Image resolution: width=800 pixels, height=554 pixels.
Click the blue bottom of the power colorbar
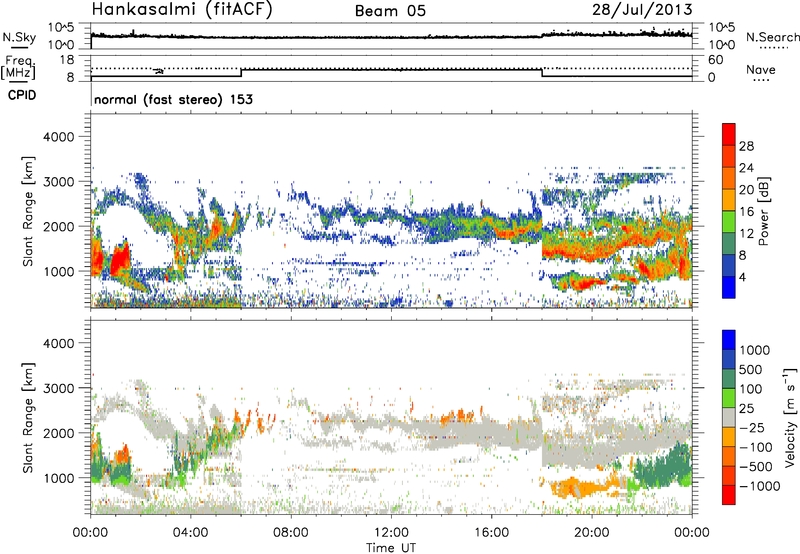[729, 288]
